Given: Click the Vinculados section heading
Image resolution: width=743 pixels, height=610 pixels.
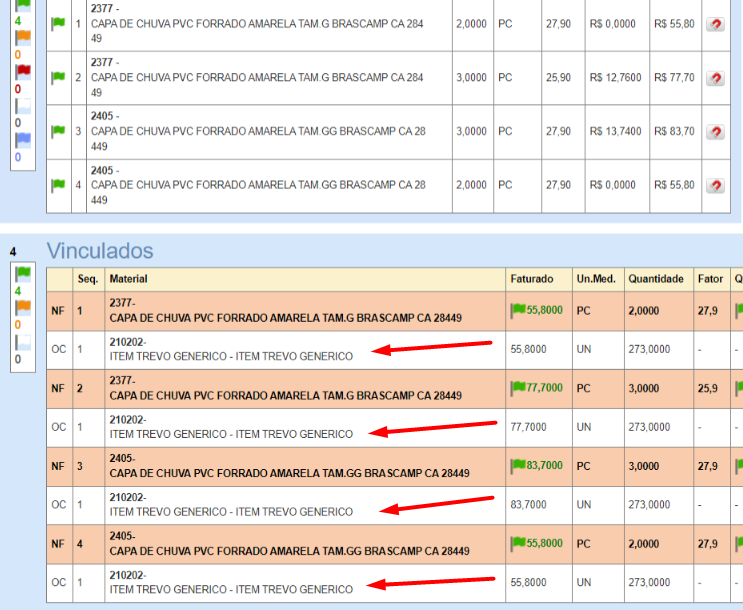Looking at the screenshot, I should [100, 250].
